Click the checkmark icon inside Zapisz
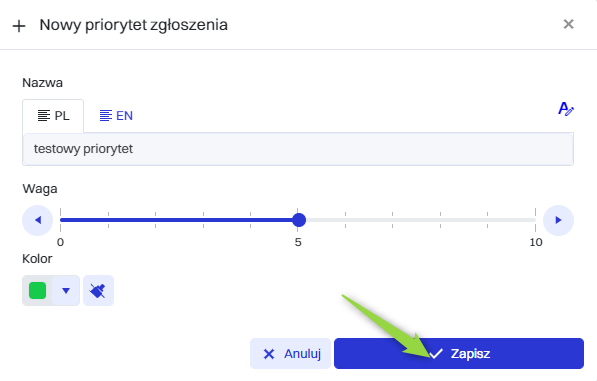597x381 pixels. [436, 354]
